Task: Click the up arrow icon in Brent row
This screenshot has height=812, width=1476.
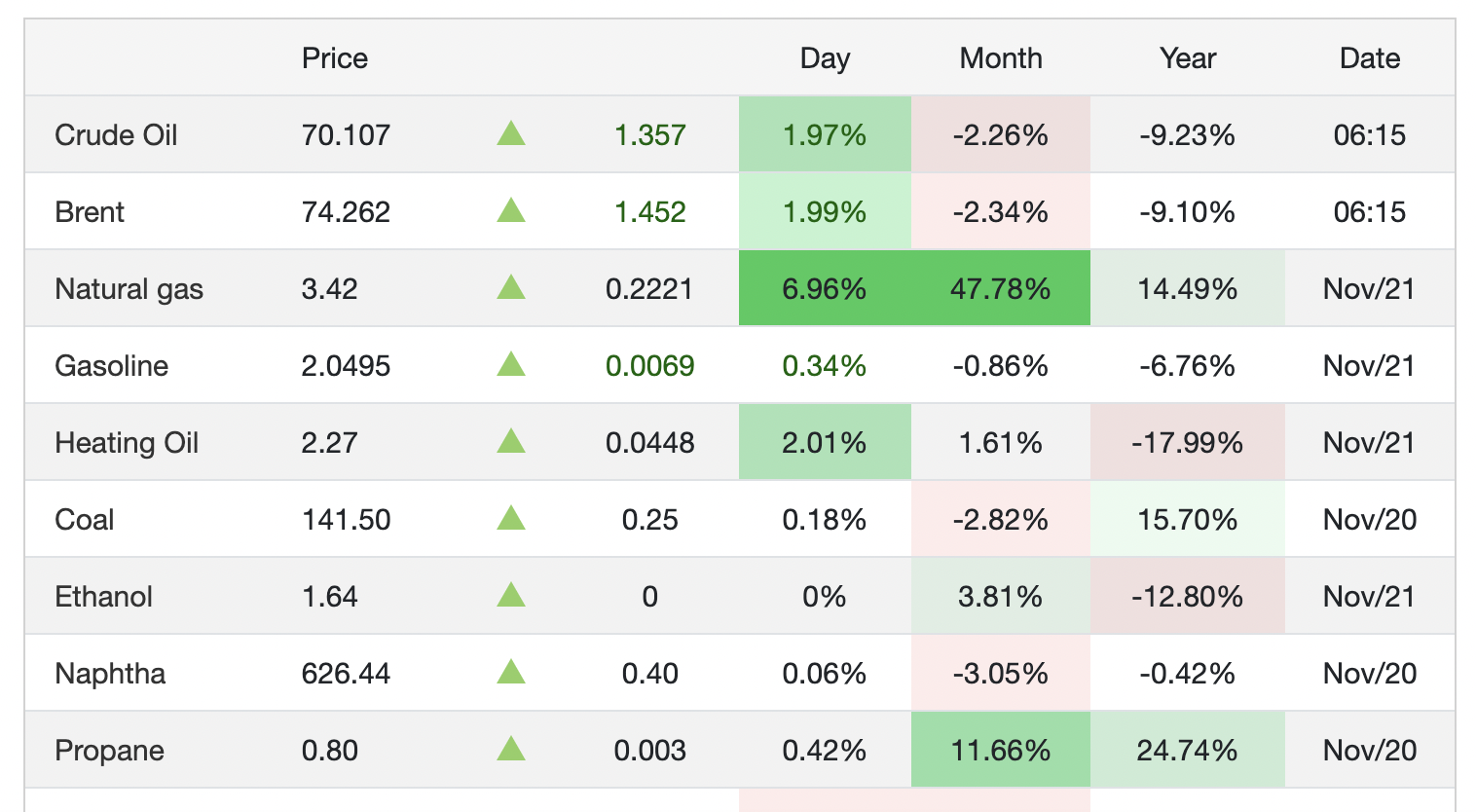Action: [x=511, y=210]
